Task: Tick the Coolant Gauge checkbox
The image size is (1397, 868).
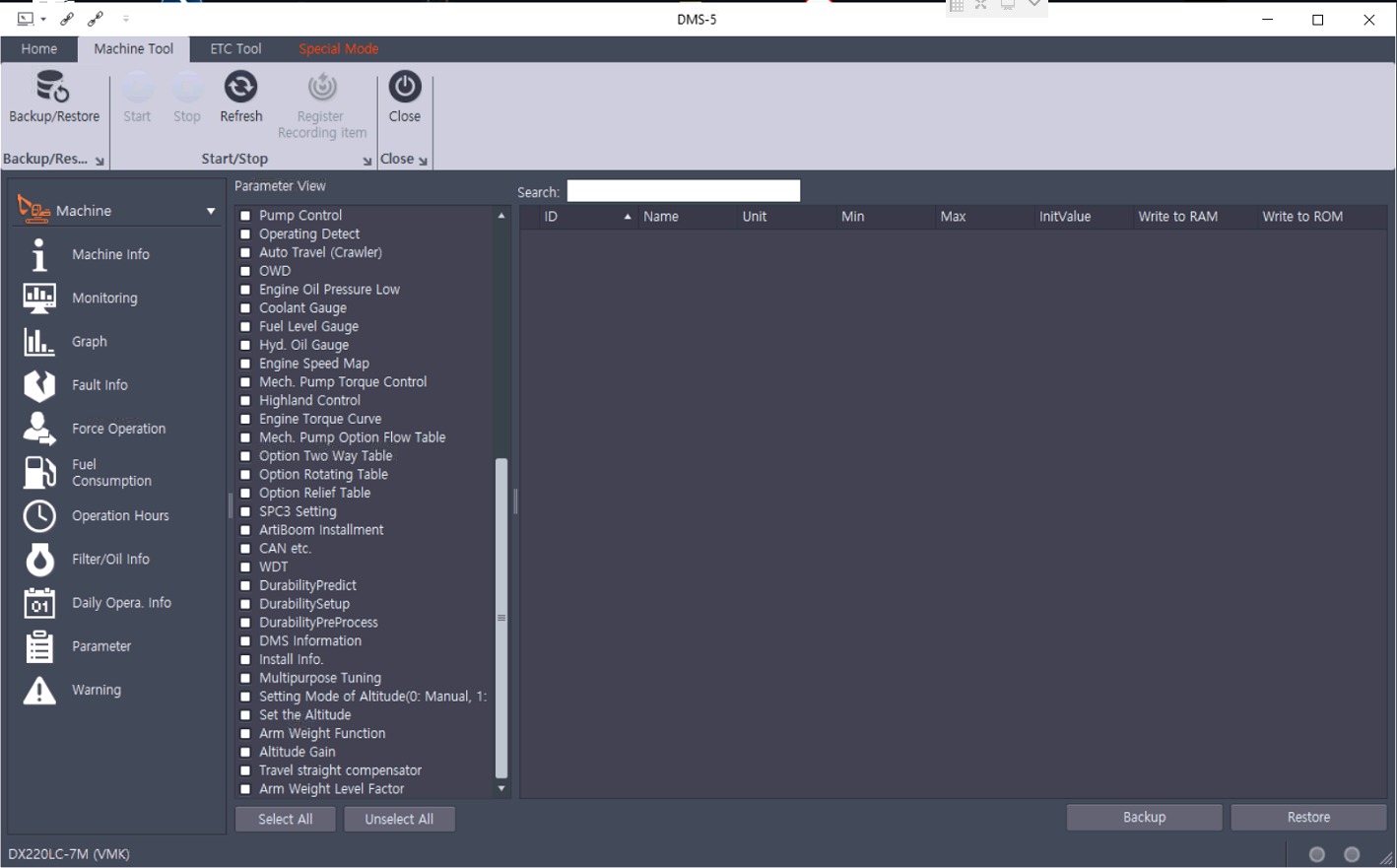Action: pos(245,307)
